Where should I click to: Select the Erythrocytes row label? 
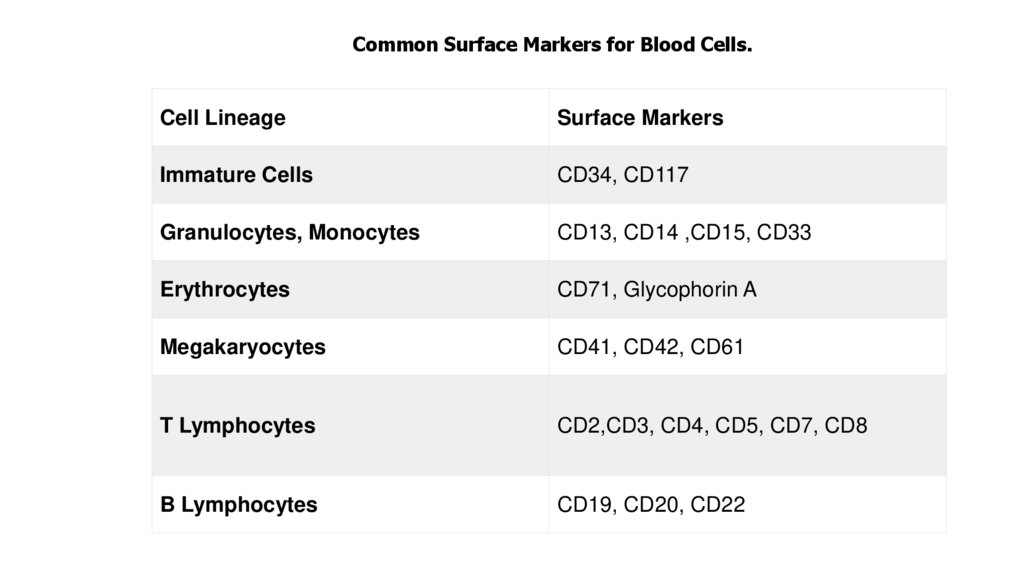click(x=225, y=290)
